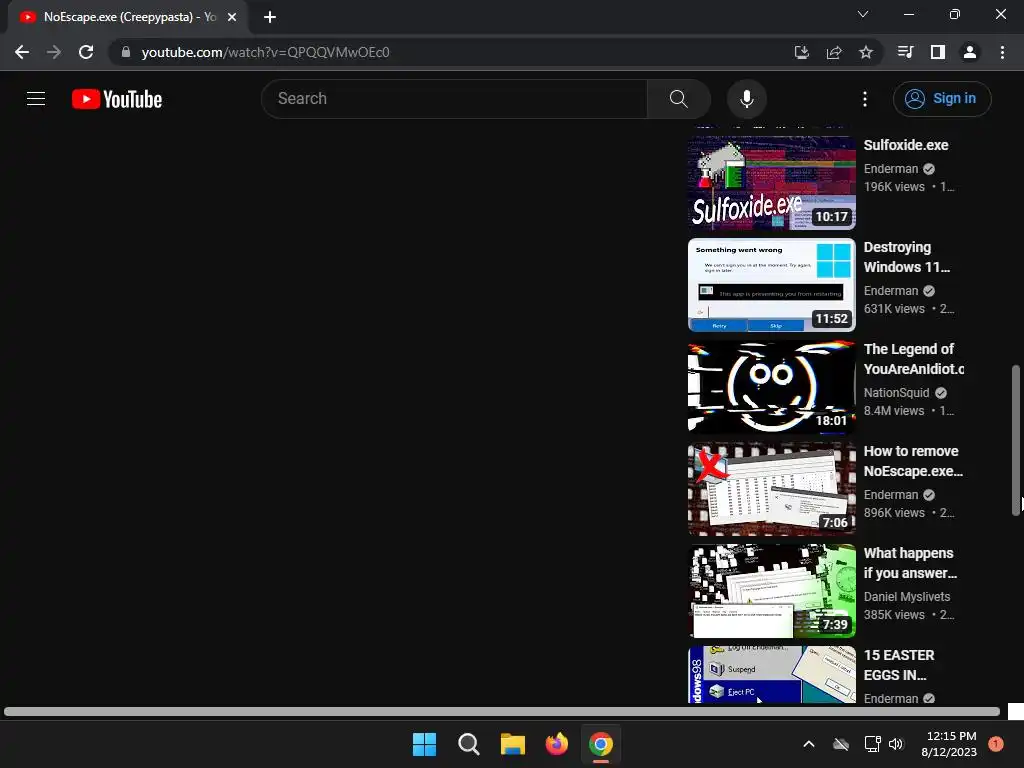Click the vertical page scrollbar thumb
The width and height of the screenshot is (1024, 768).
pos(1016,440)
